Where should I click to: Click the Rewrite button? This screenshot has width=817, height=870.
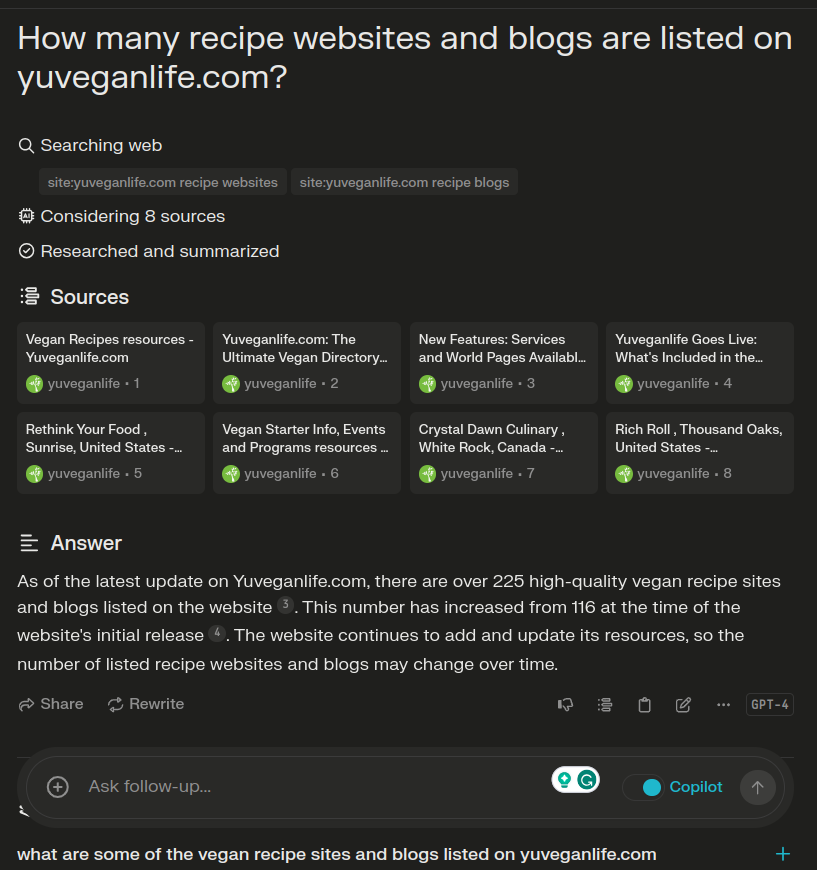(x=145, y=704)
